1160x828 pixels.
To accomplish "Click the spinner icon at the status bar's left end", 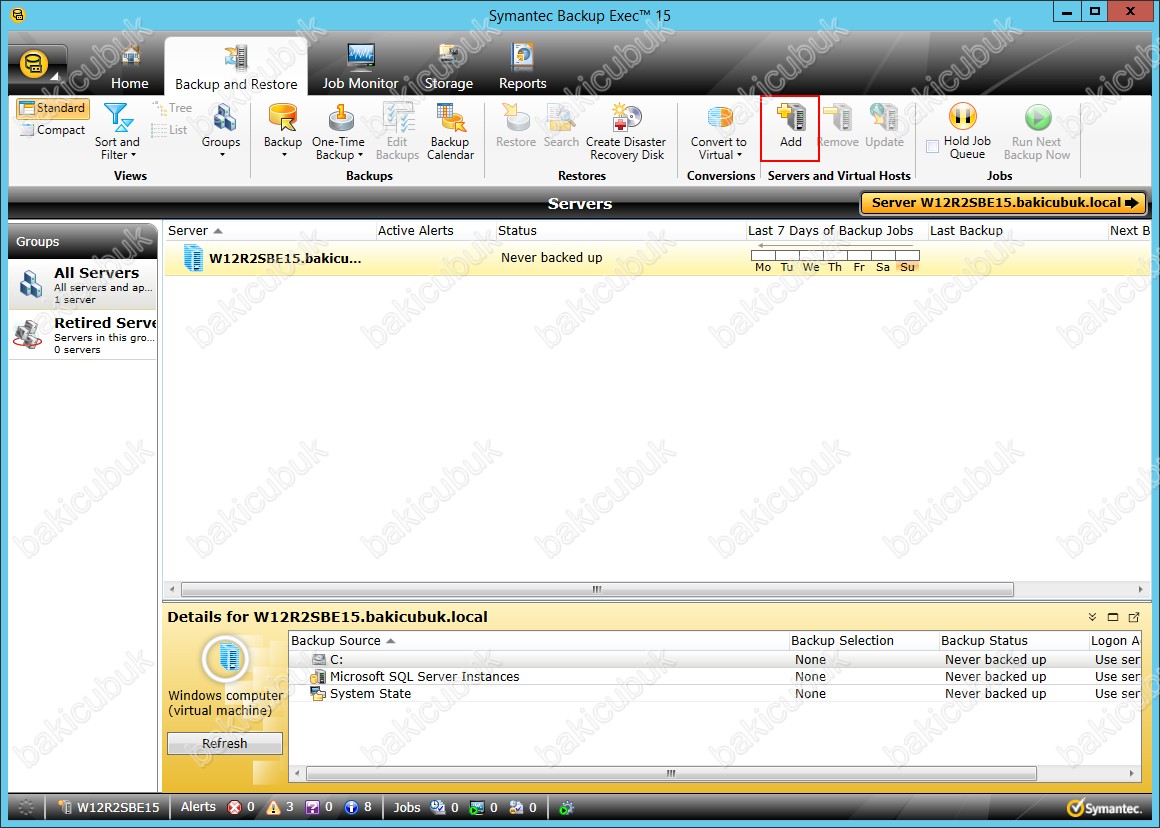I will tap(26, 807).
